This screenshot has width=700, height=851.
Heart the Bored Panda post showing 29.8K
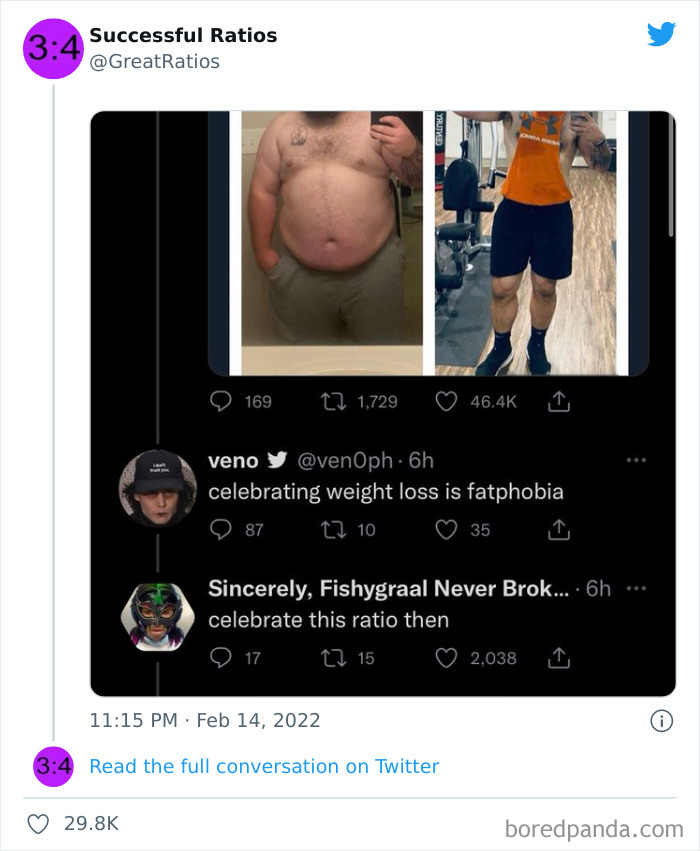(x=38, y=822)
